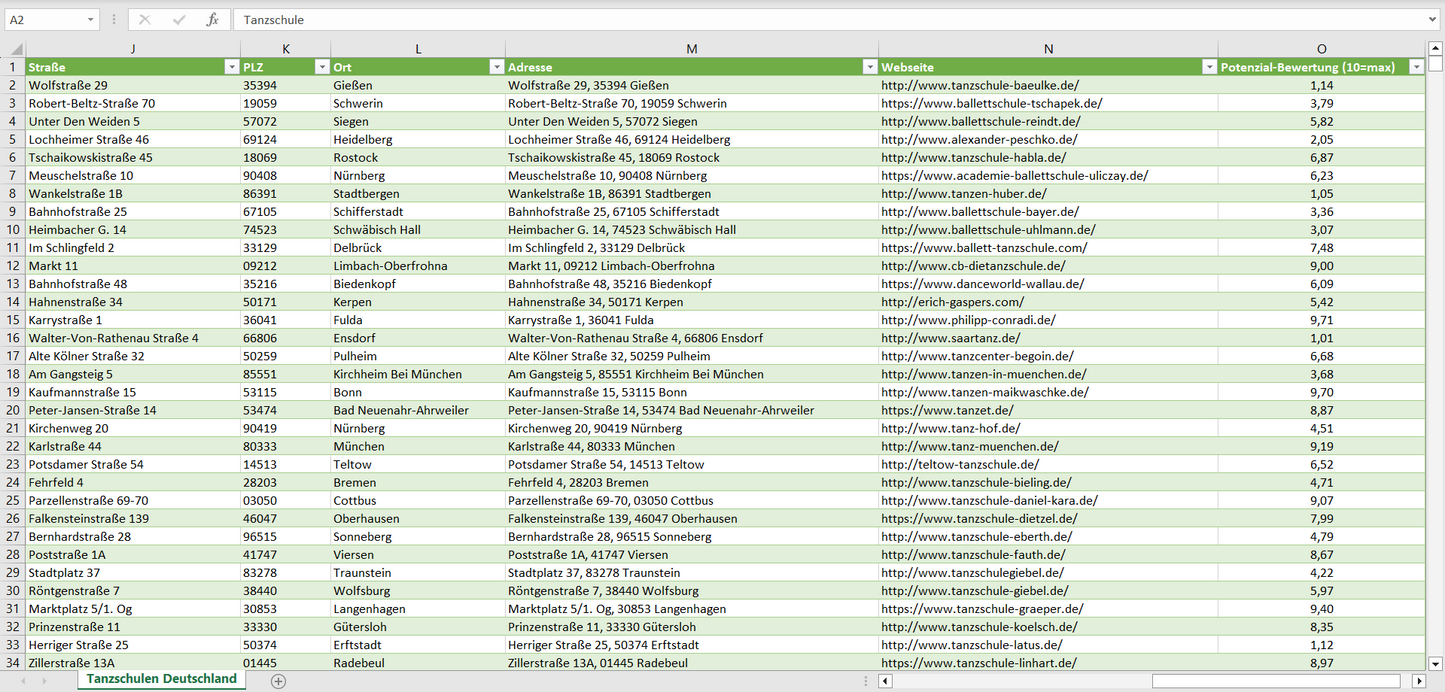Screen dimensions: 1445x692
Task: Expand the Name Box dropdown arrow
Action: coord(91,20)
